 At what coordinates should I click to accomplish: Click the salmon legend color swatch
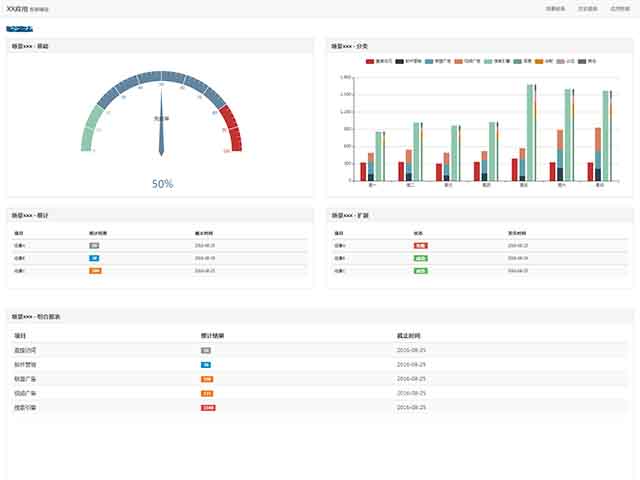[x=459, y=61]
